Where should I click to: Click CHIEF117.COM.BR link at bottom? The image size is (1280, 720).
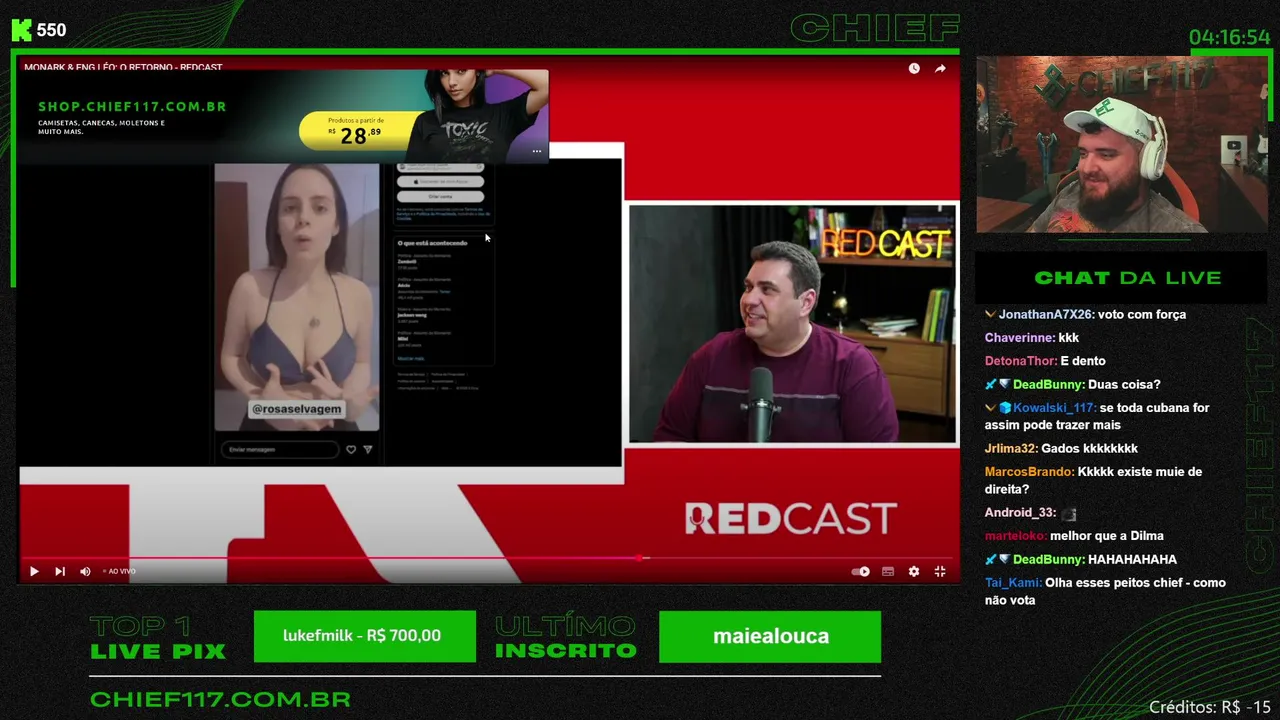tap(220, 700)
